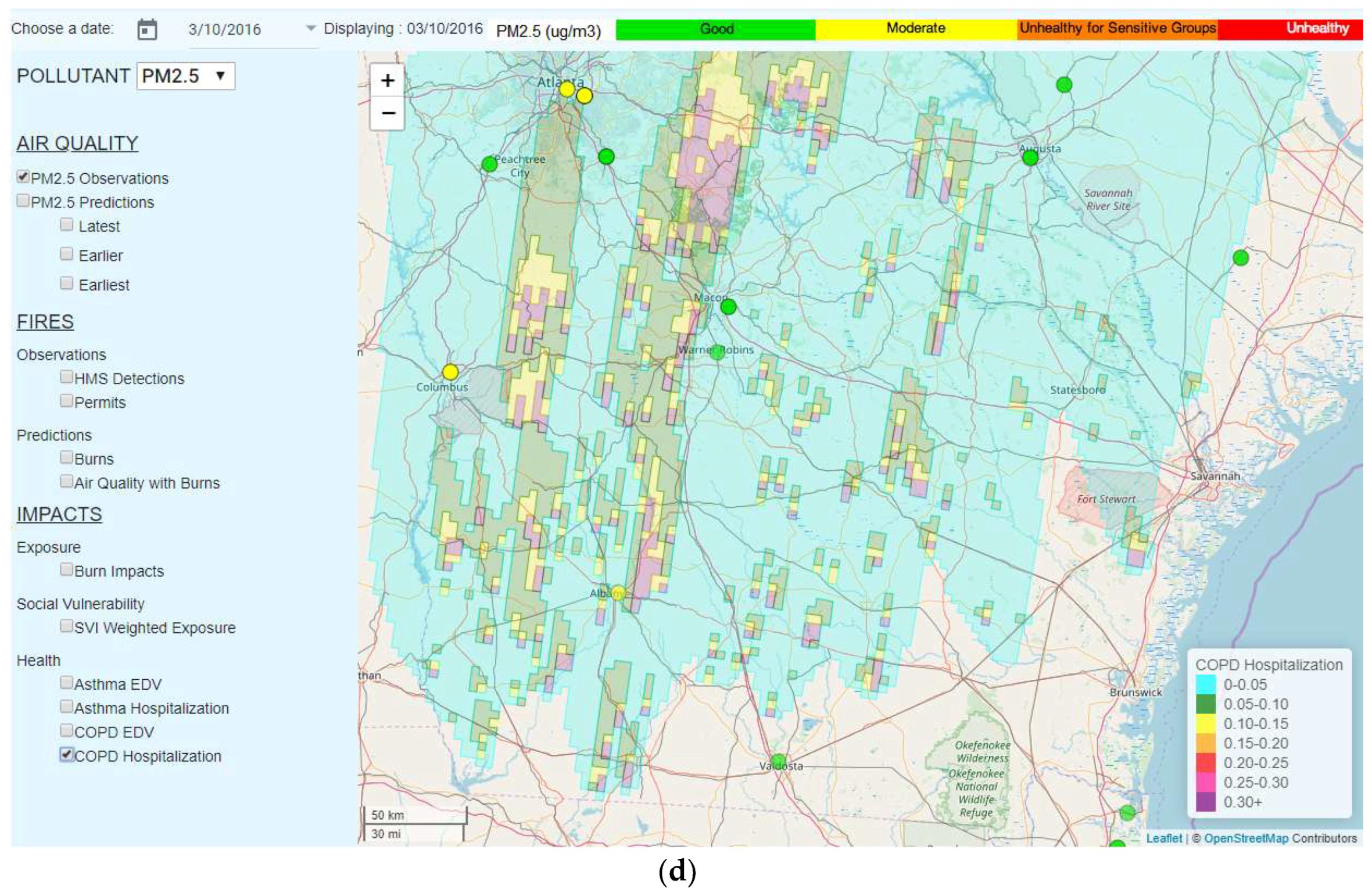Click Unhealthy for Sensitive Groups band
This screenshot has width=1372, height=896.
point(1117,29)
